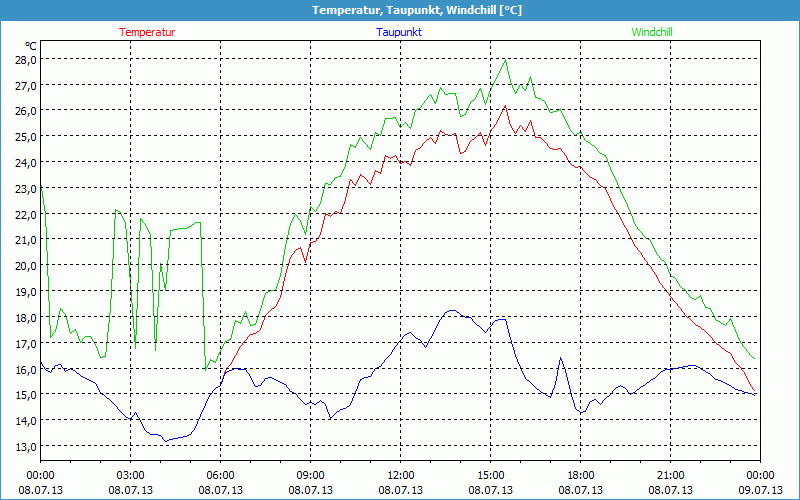Click the Windchill legend label
The image size is (800, 500).
pos(652,32)
